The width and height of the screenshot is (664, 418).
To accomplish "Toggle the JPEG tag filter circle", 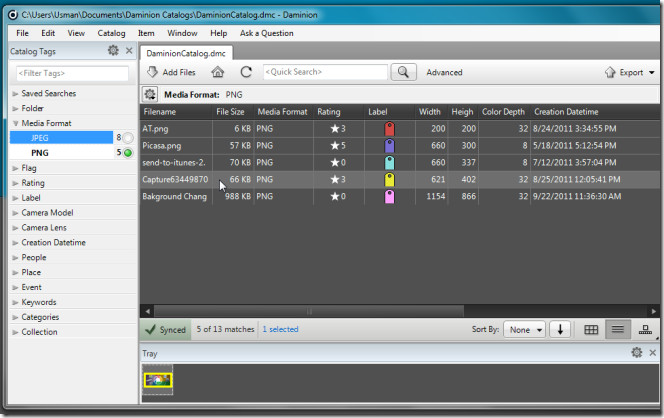I will coord(129,138).
